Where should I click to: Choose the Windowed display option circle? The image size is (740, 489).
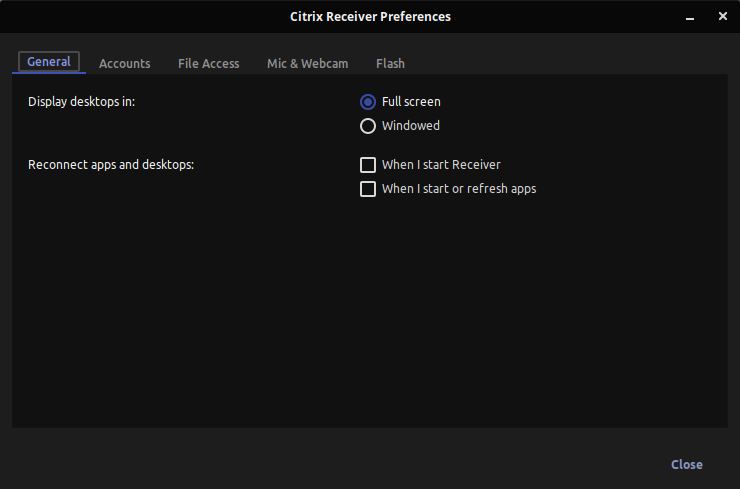tap(368, 126)
